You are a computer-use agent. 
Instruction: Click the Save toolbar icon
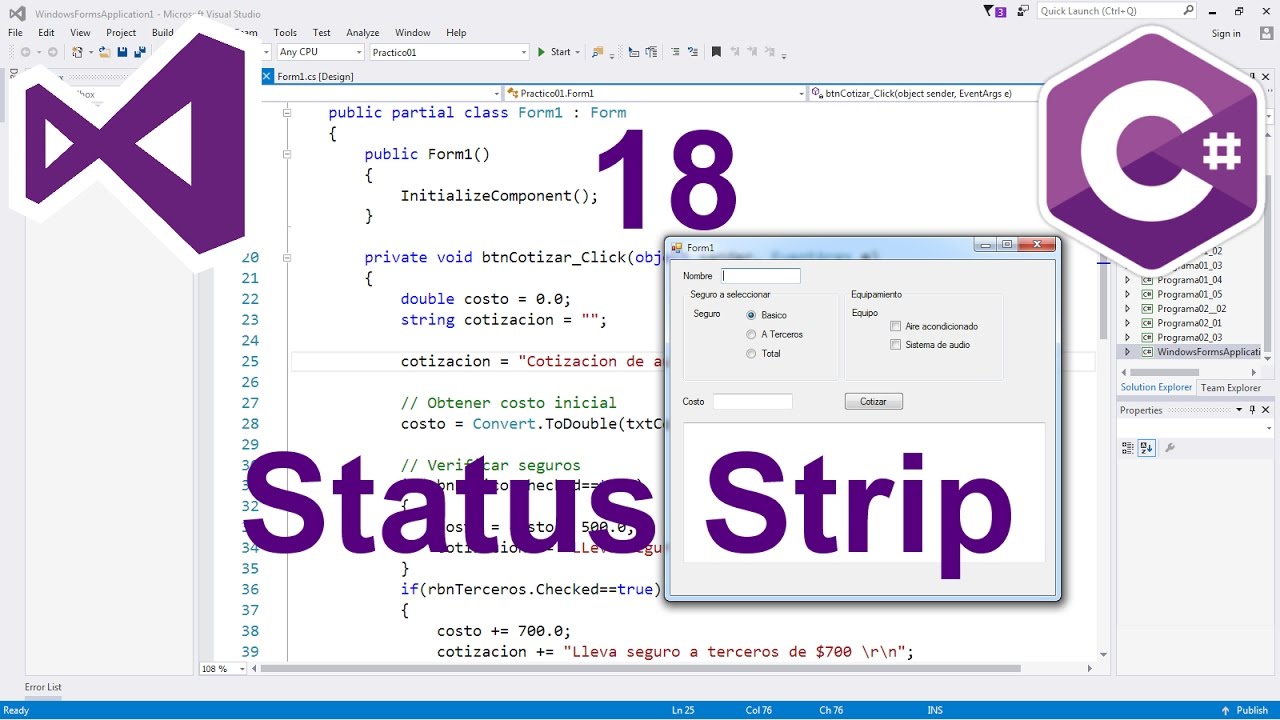point(122,52)
